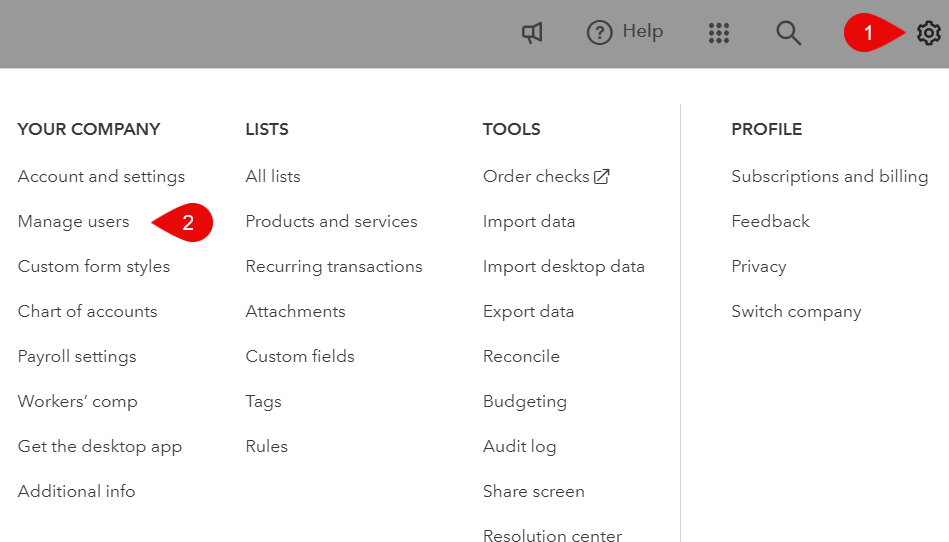Open Subscriptions and billing

click(x=830, y=177)
